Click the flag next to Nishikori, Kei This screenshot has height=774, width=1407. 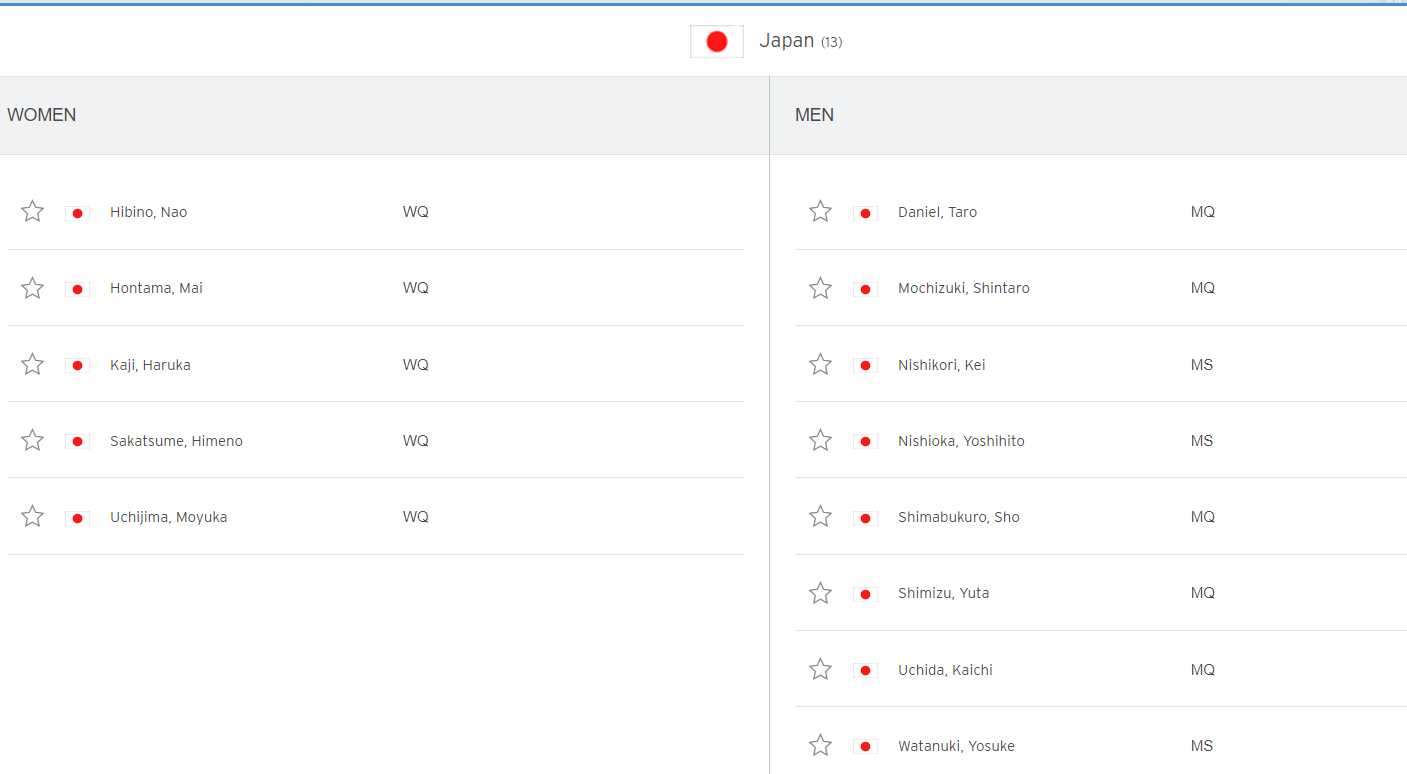865,365
